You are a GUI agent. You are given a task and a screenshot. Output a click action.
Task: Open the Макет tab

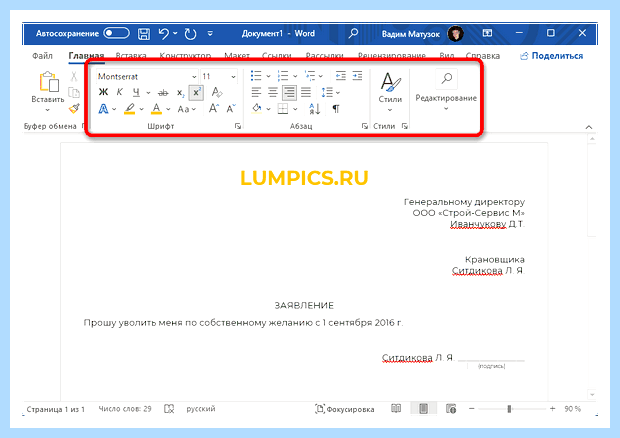[237, 56]
